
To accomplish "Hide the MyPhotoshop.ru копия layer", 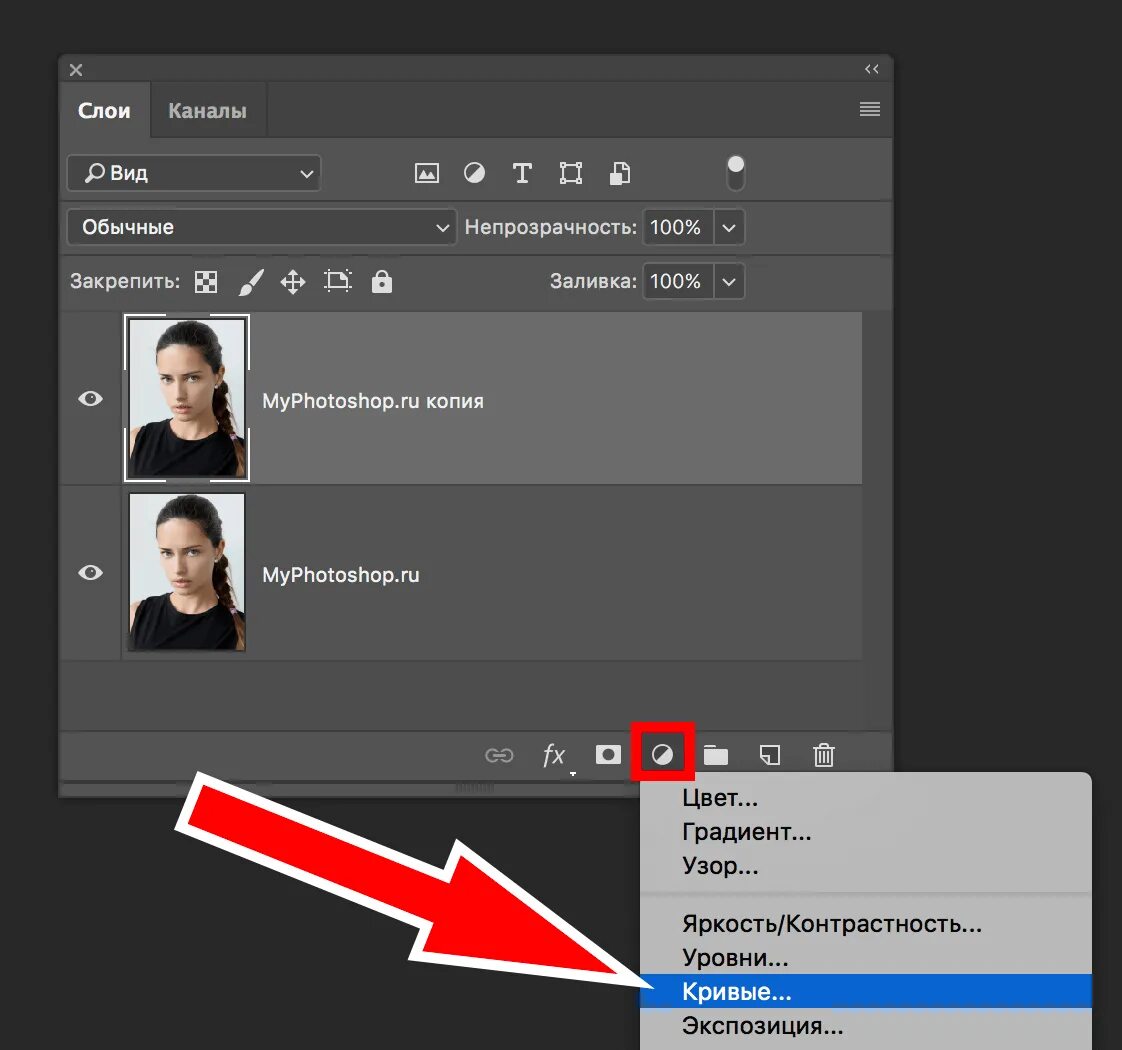I will tap(90, 399).
